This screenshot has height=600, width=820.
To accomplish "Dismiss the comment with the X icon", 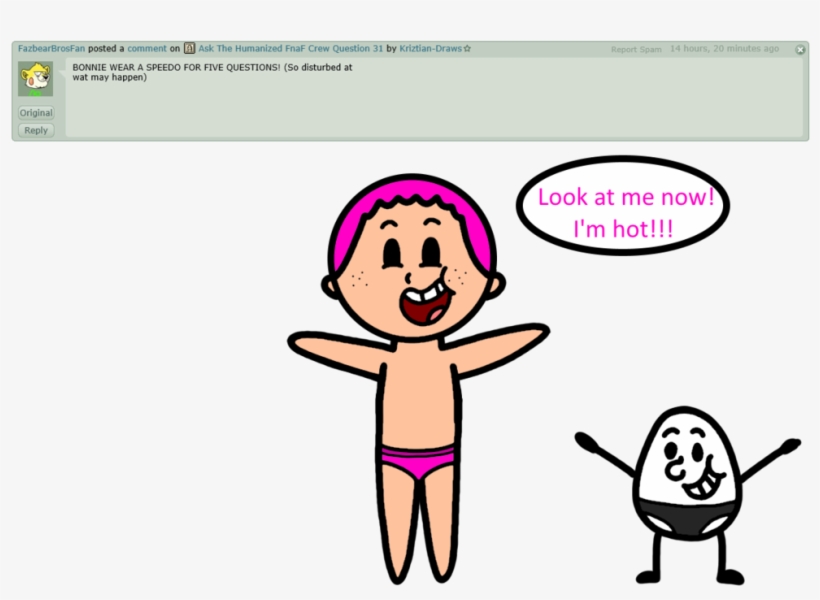I will (800, 50).
